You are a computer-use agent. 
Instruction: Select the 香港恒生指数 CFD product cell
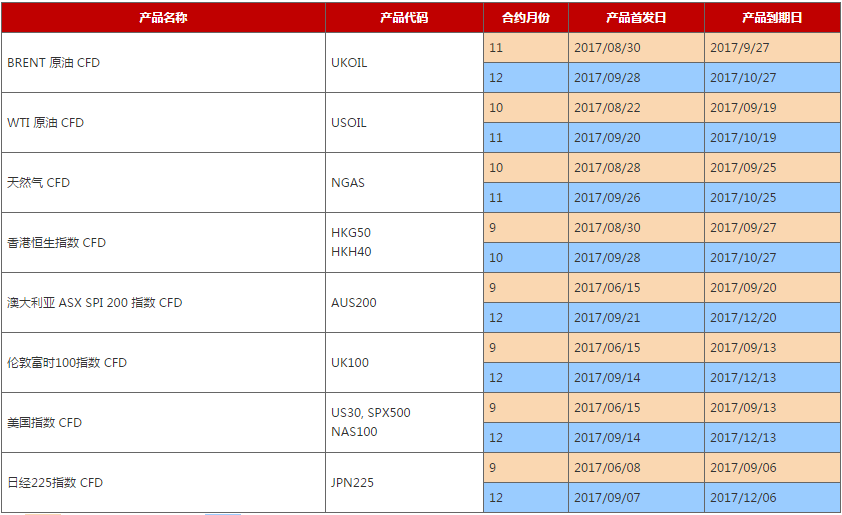pos(57,243)
